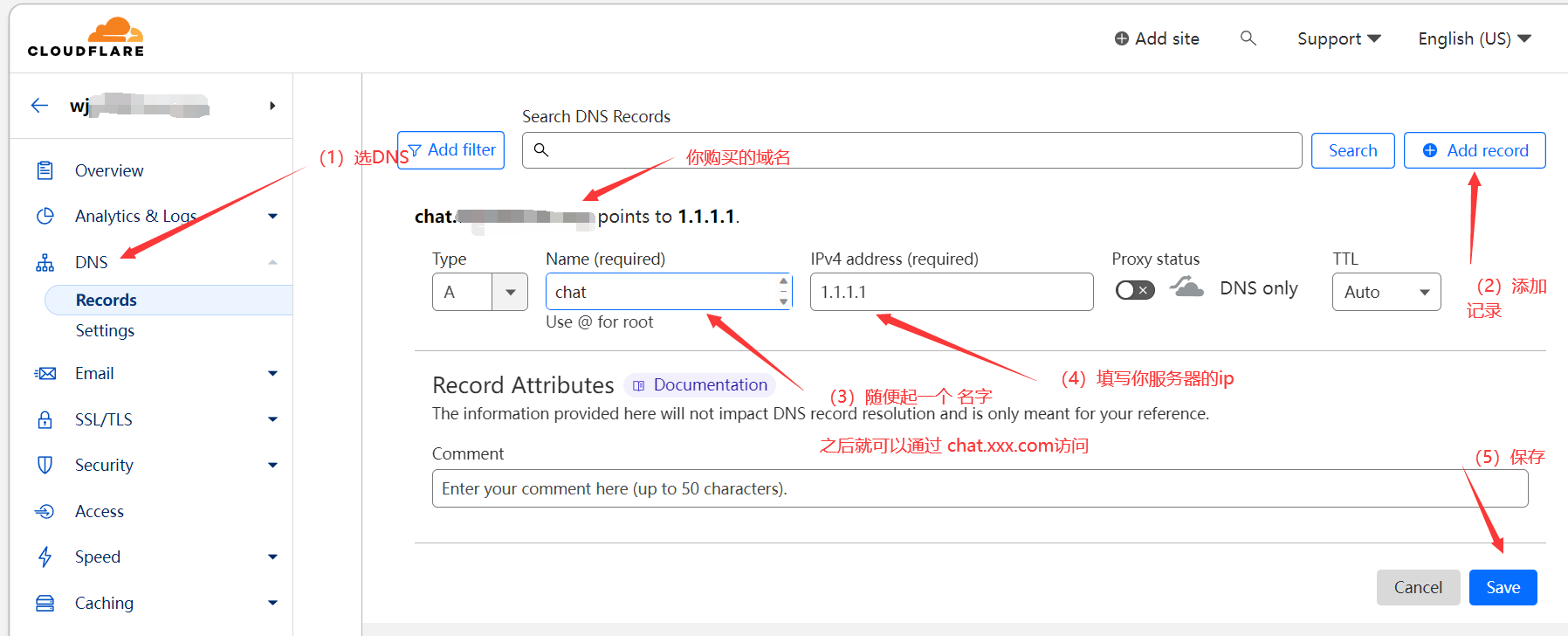Save the DNS record
1568x636 pixels.
pos(1503,587)
